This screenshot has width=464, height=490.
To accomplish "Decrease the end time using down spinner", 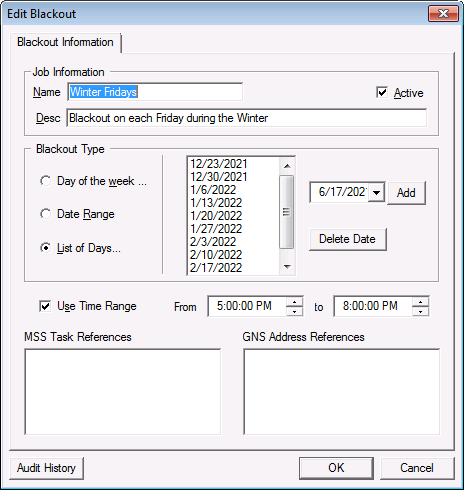I will [x=420, y=311].
